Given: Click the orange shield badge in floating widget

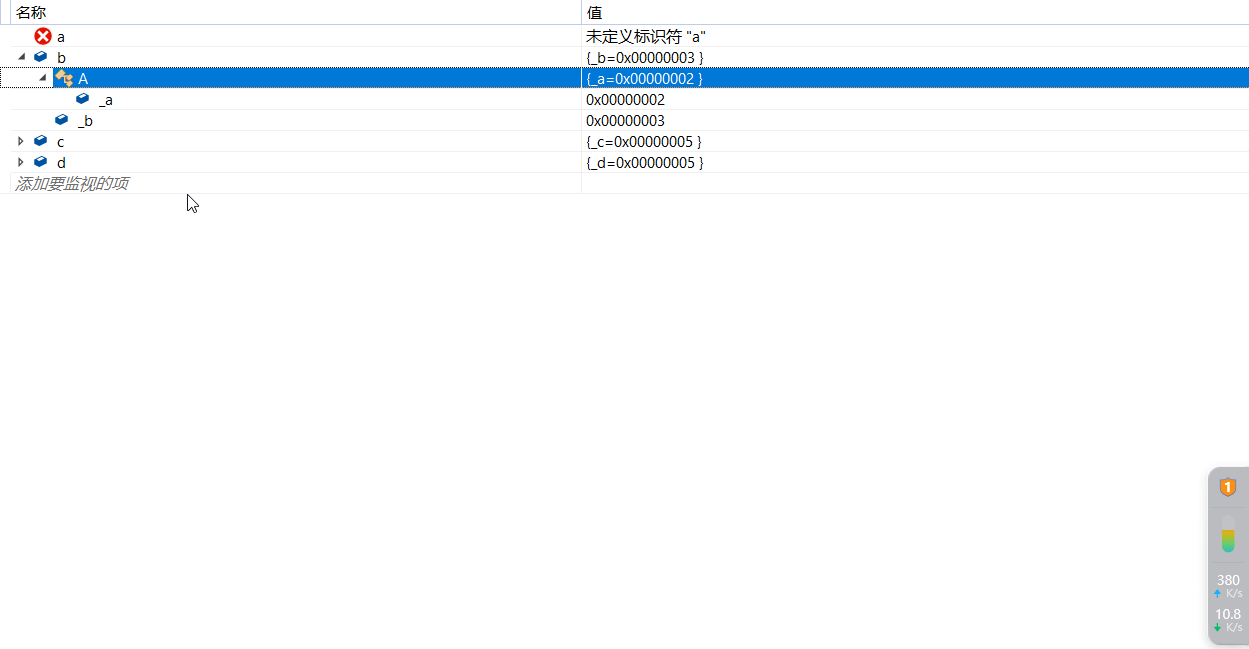Looking at the screenshot, I should point(1228,487).
